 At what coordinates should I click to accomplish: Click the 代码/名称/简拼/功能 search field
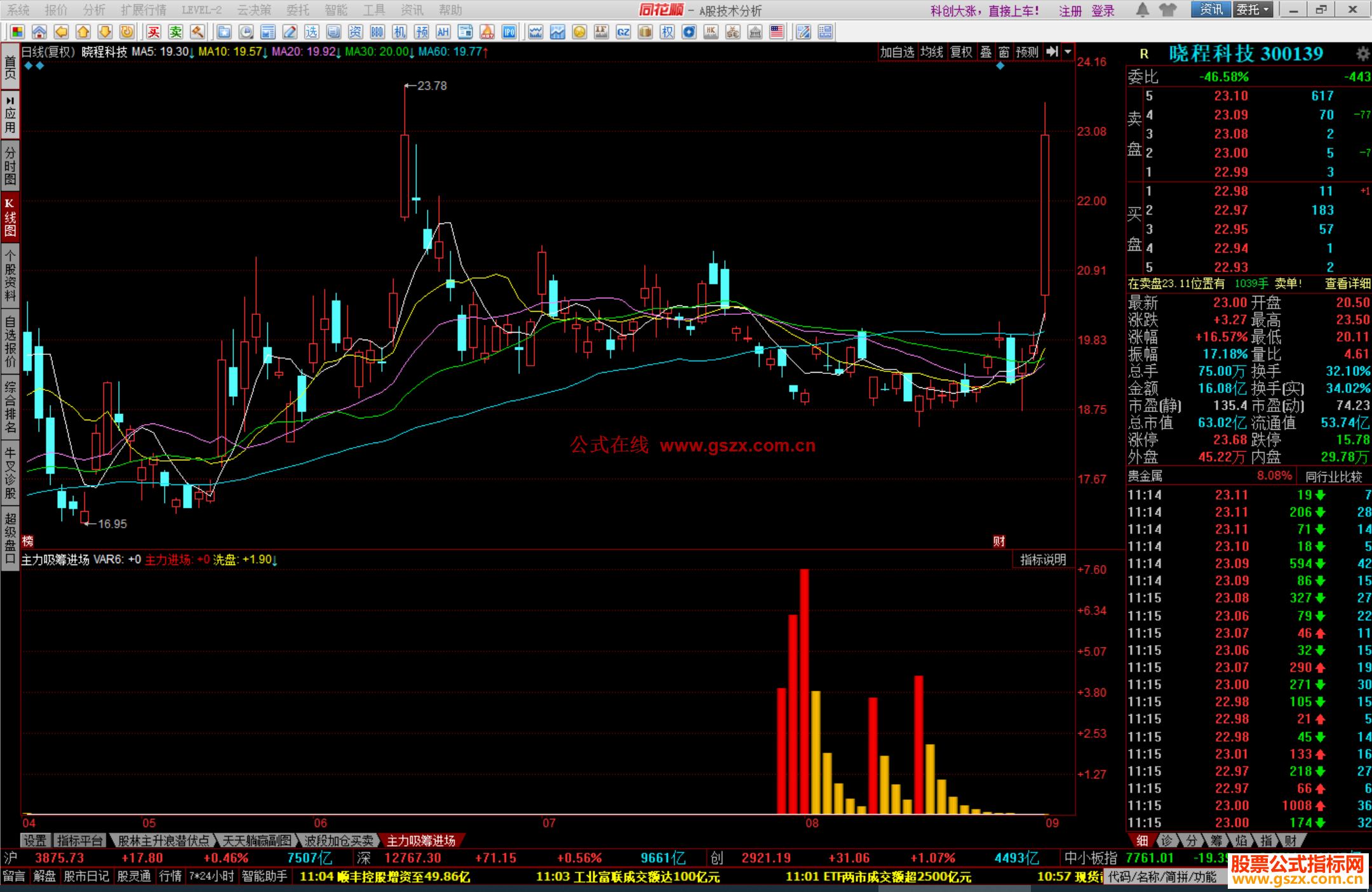pyautogui.click(x=1162, y=877)
